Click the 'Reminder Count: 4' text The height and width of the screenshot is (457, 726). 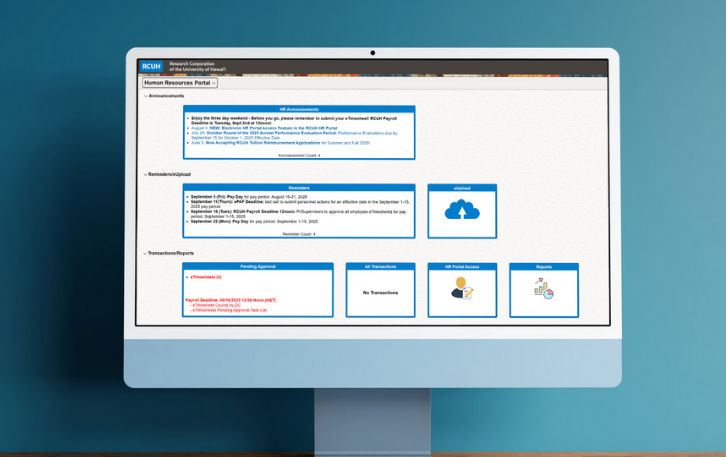click(x=299, y=234)
